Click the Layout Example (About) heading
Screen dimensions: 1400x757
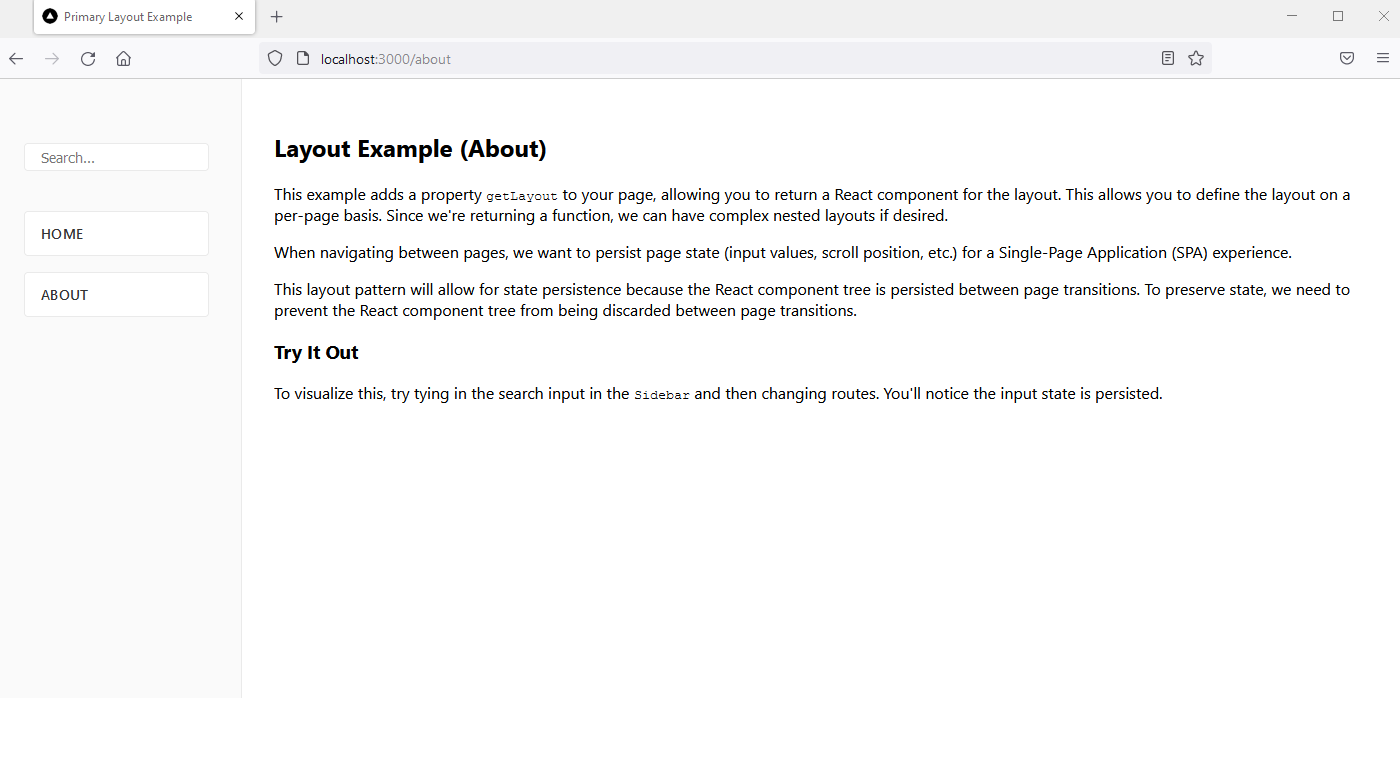[x=410, y=149]
